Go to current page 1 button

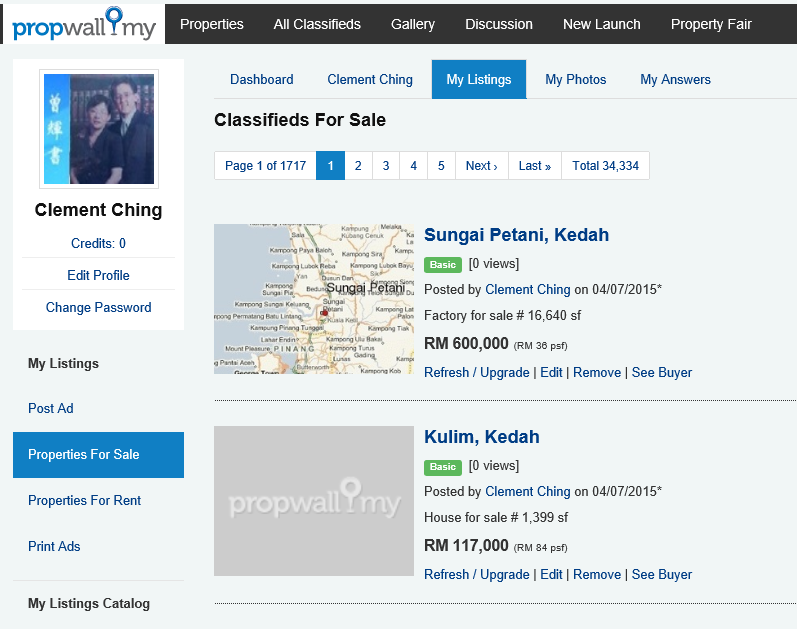click(330, 166)
